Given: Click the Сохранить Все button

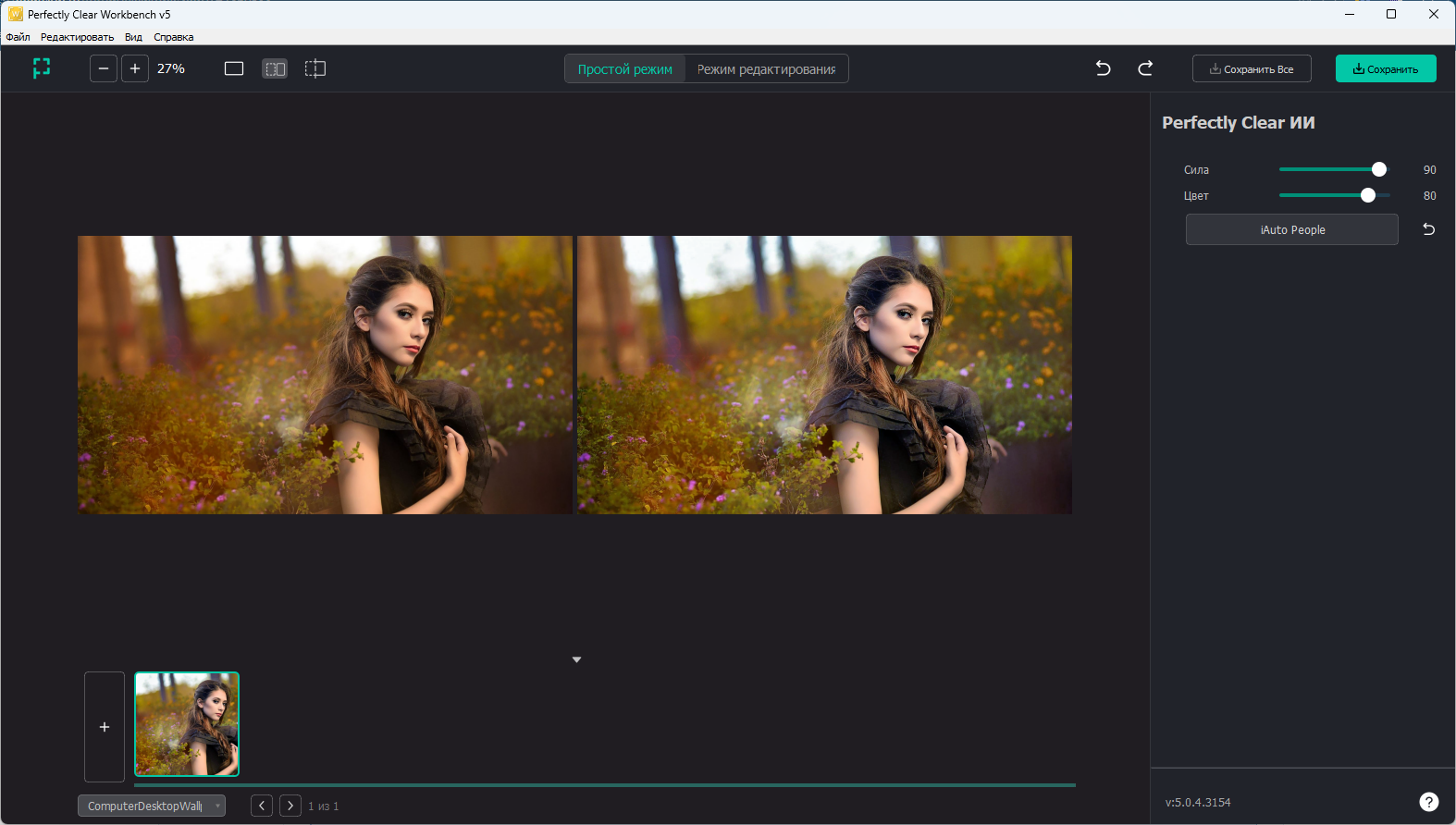Looking at the screenshot, I should pyautogui.click(x=1252, y=69).
